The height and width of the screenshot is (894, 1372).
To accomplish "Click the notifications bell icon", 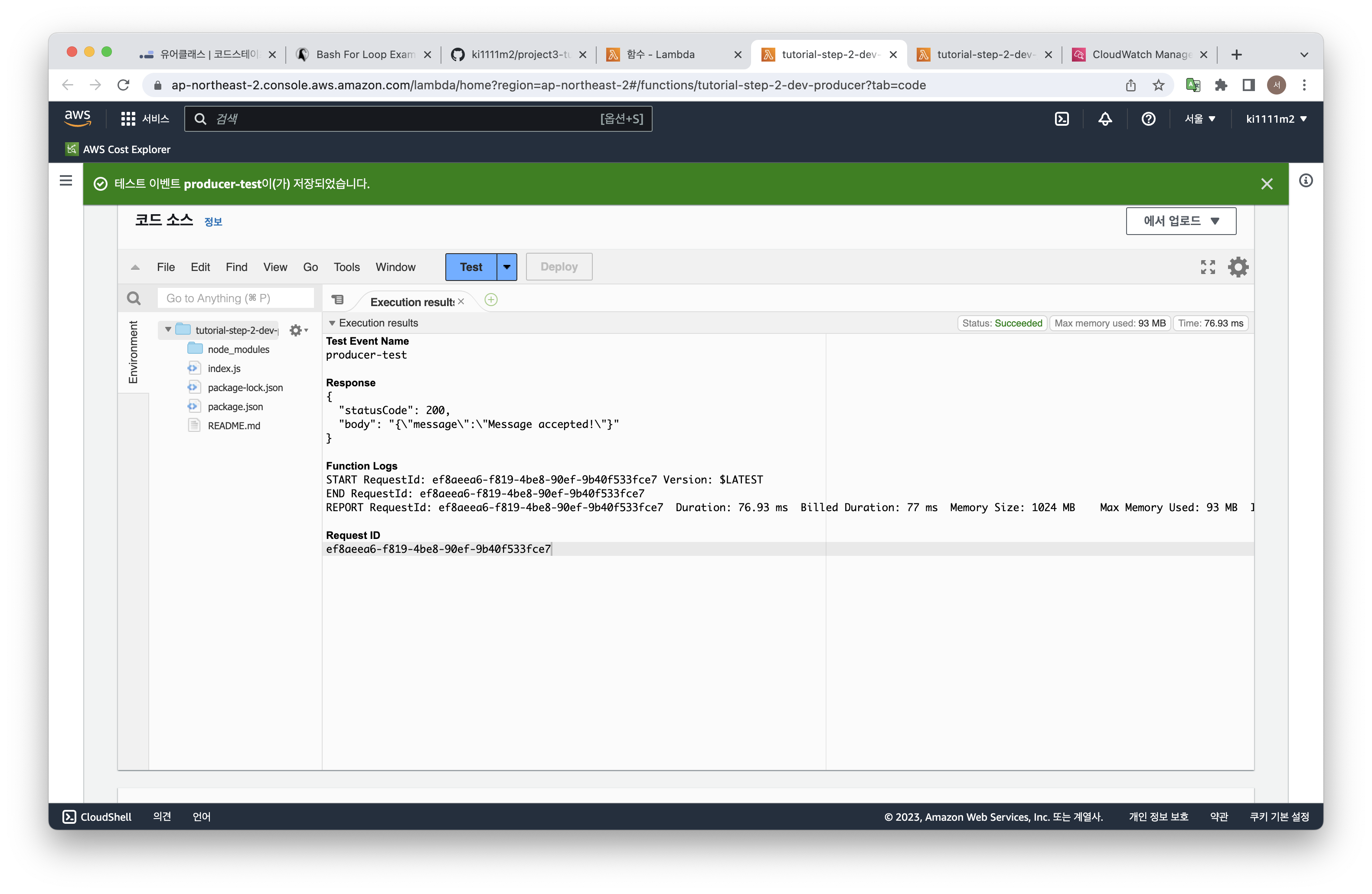I will coord(1104,119).
